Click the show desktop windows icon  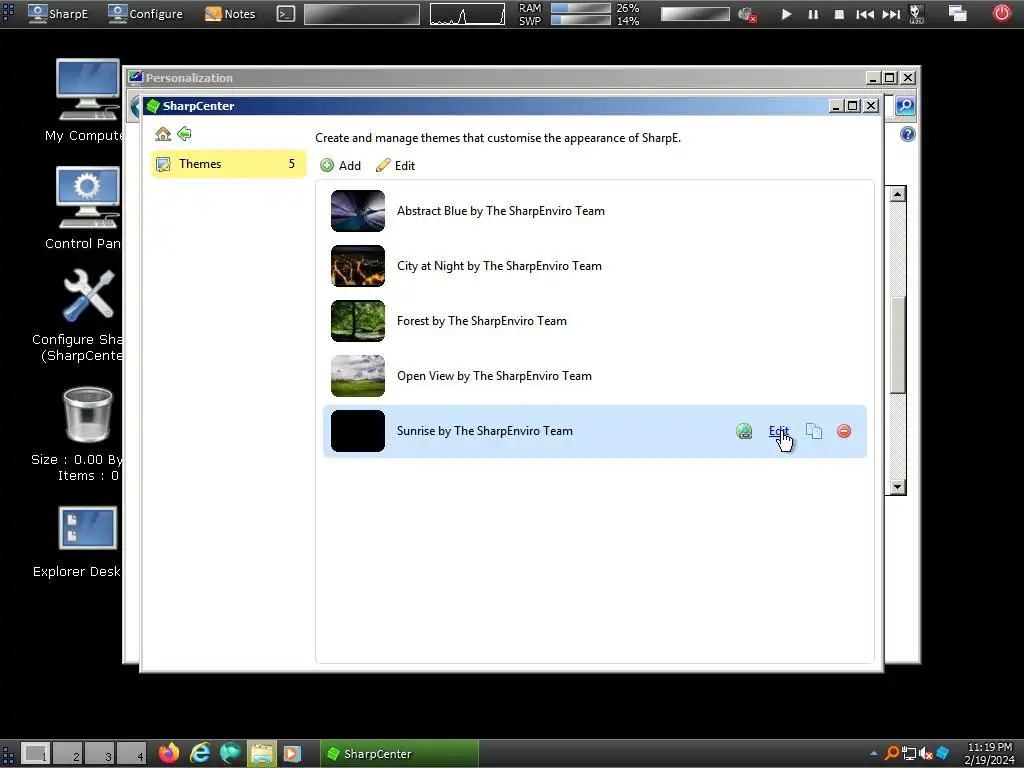point(957,13)
